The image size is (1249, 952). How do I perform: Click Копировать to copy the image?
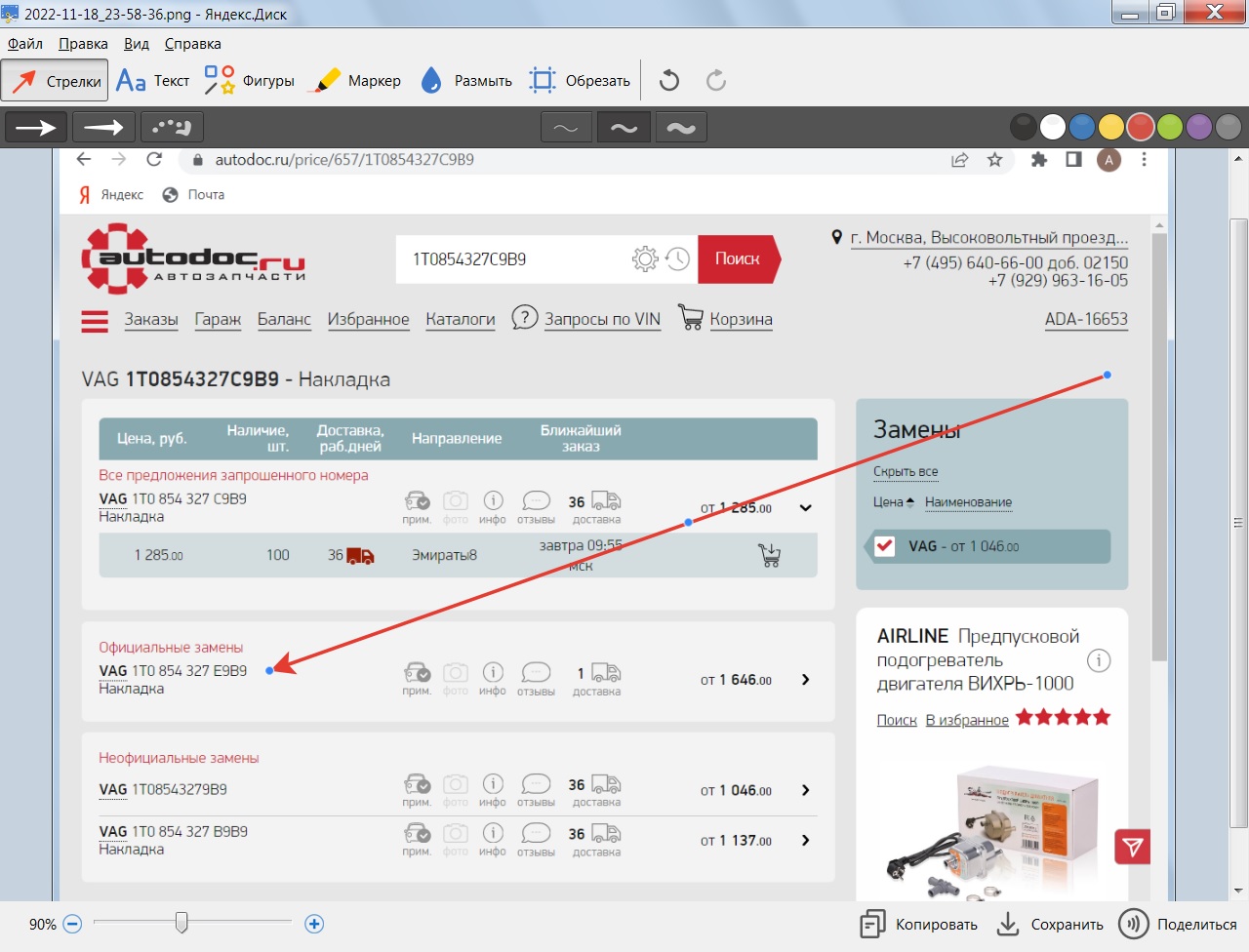coord(918,925)
